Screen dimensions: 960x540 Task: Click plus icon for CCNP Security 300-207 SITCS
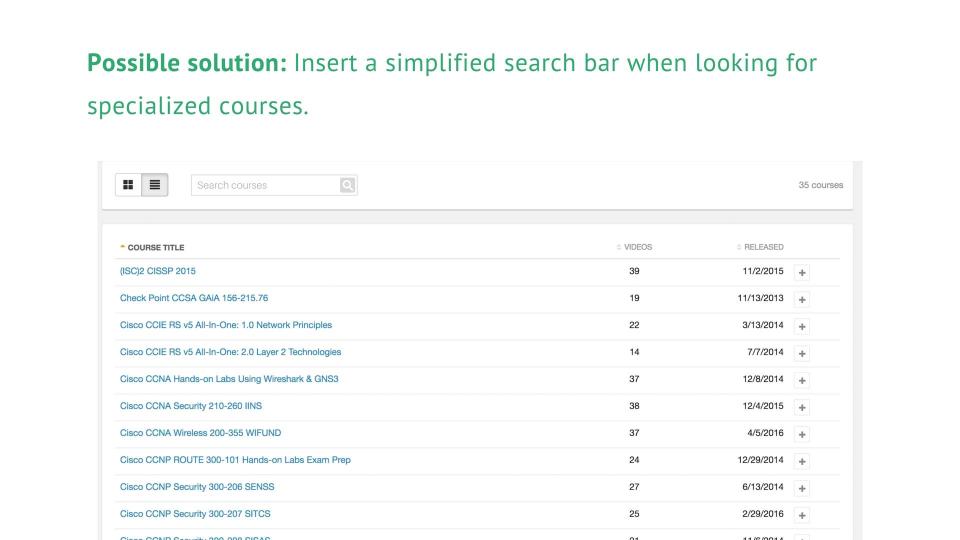pos(802,515)
